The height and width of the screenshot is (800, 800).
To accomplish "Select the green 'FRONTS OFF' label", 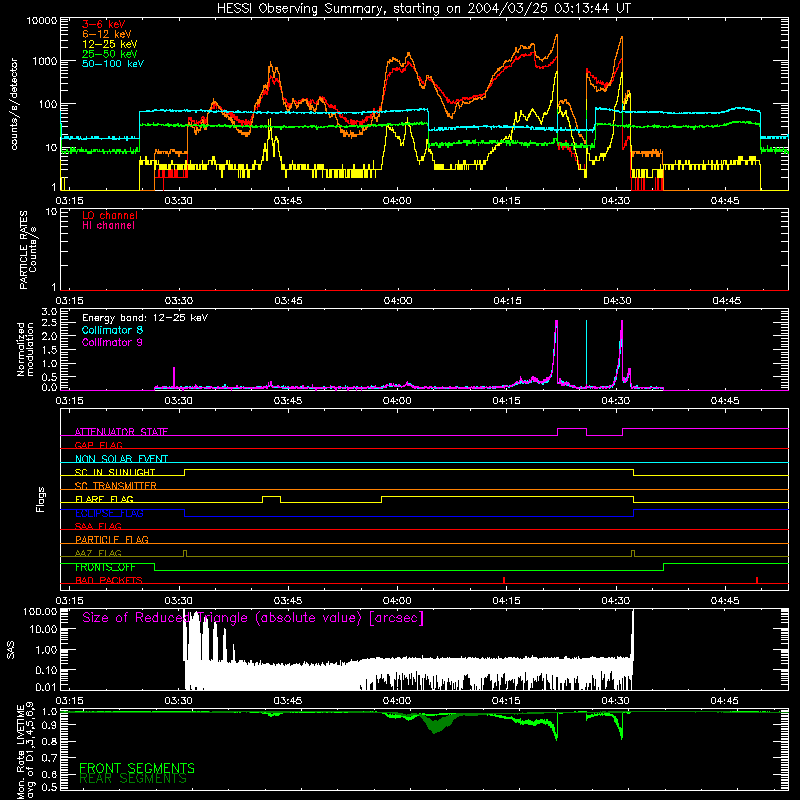I will [x=105, y=567].
